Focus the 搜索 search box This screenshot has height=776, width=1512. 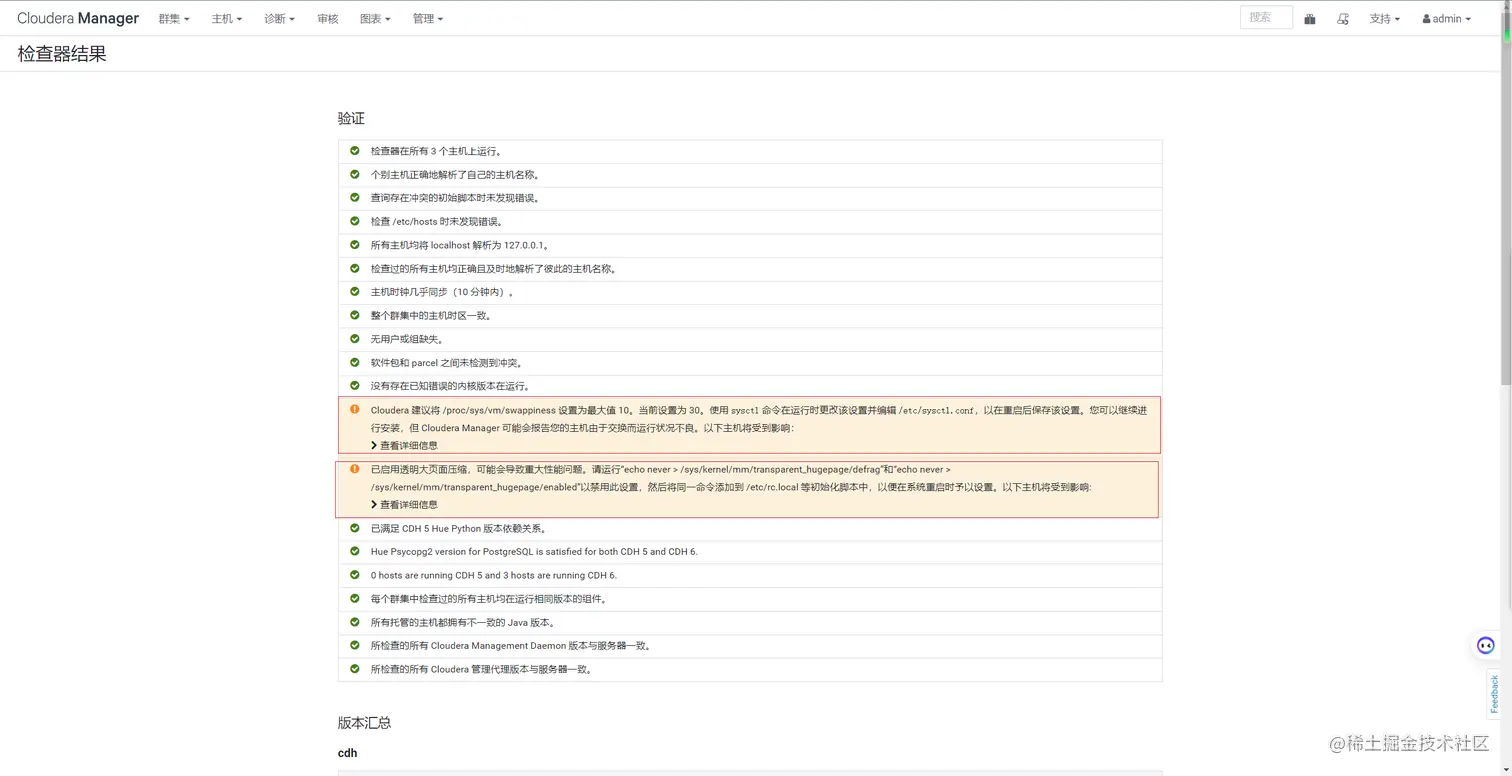1266,17
